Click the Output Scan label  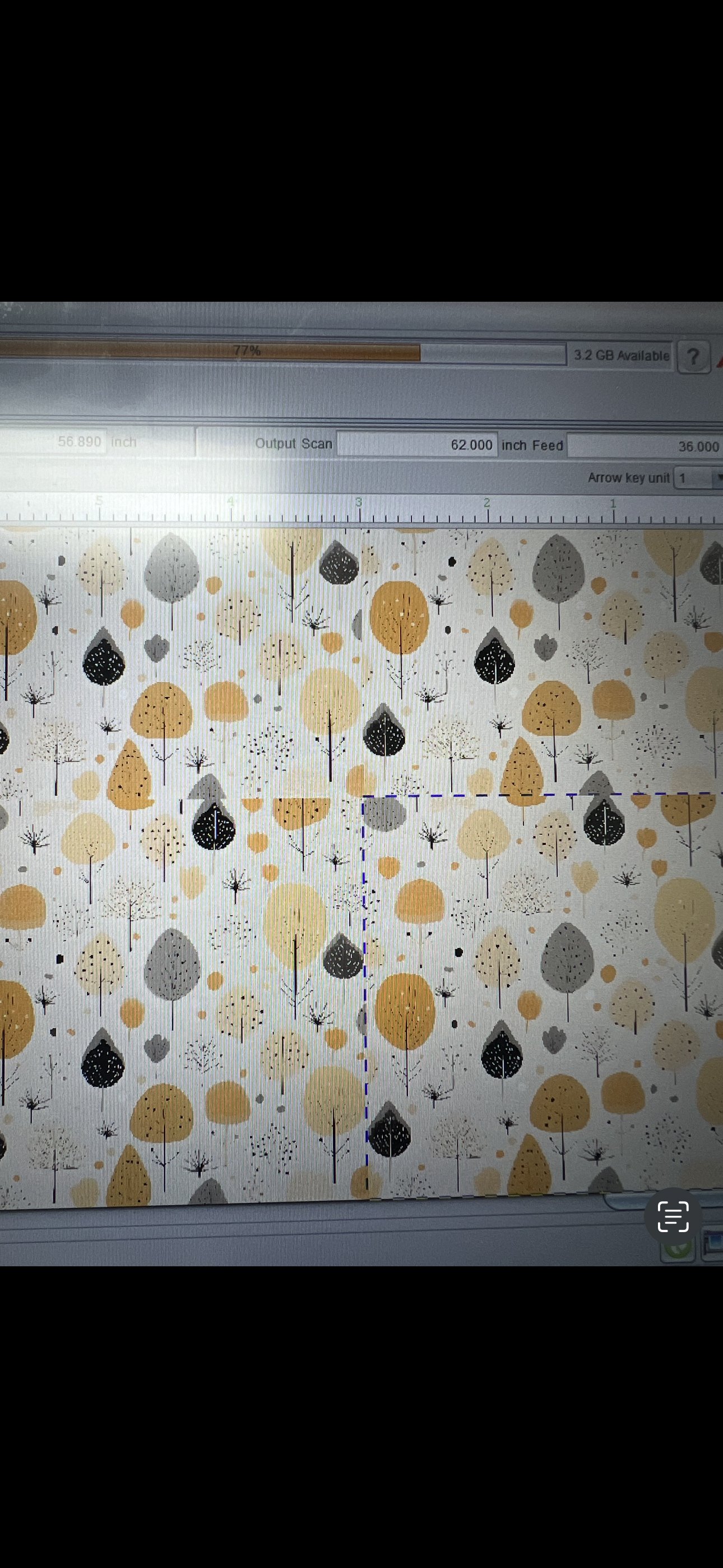point(293,444)
